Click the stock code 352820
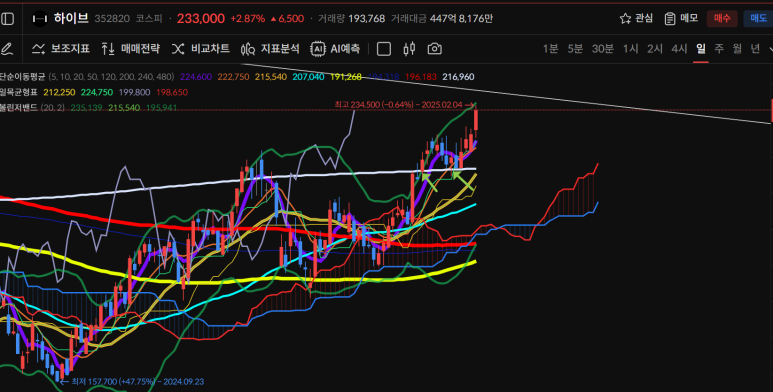 tap(112, 19)
